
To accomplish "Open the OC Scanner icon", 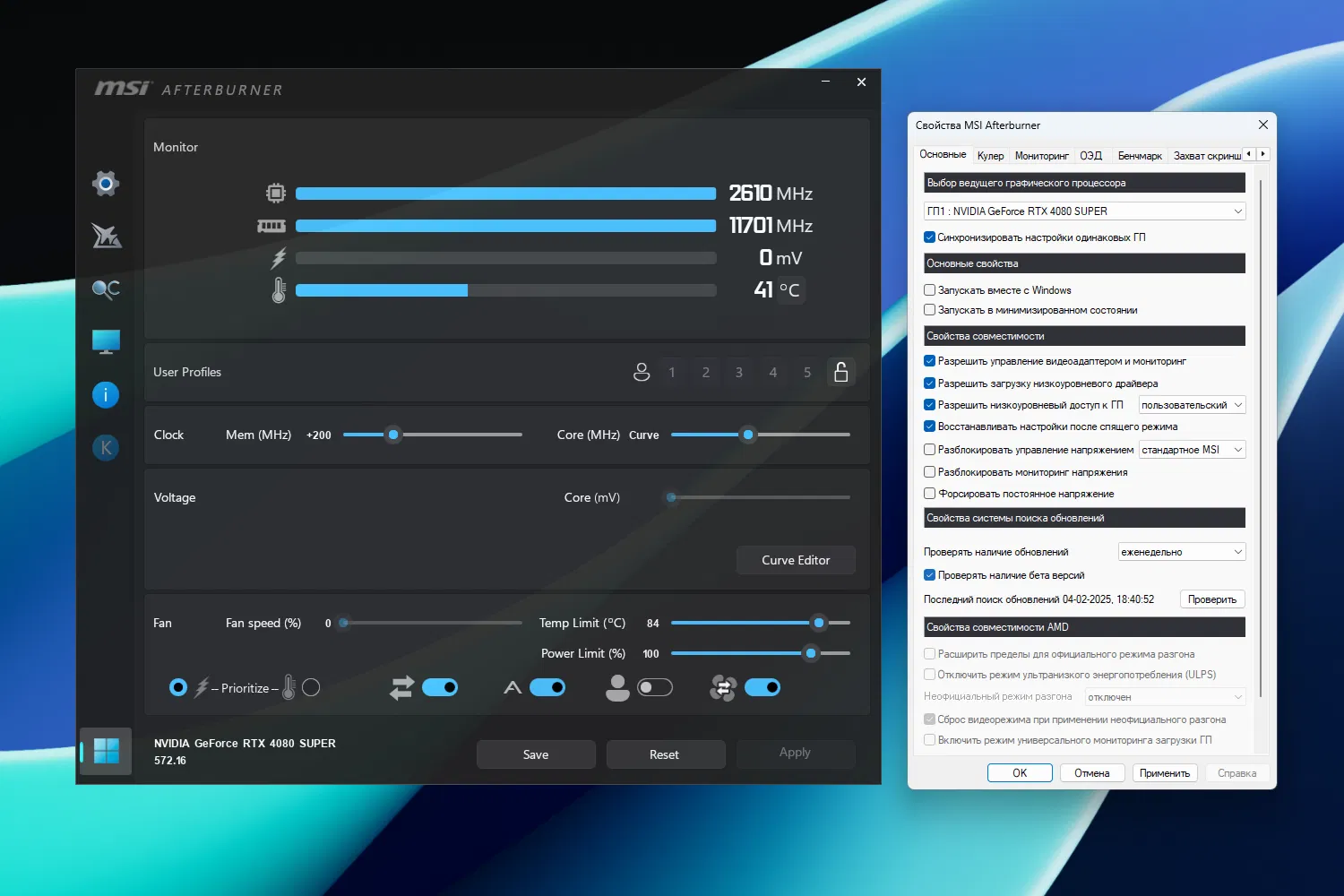I will tap(106, 289).
